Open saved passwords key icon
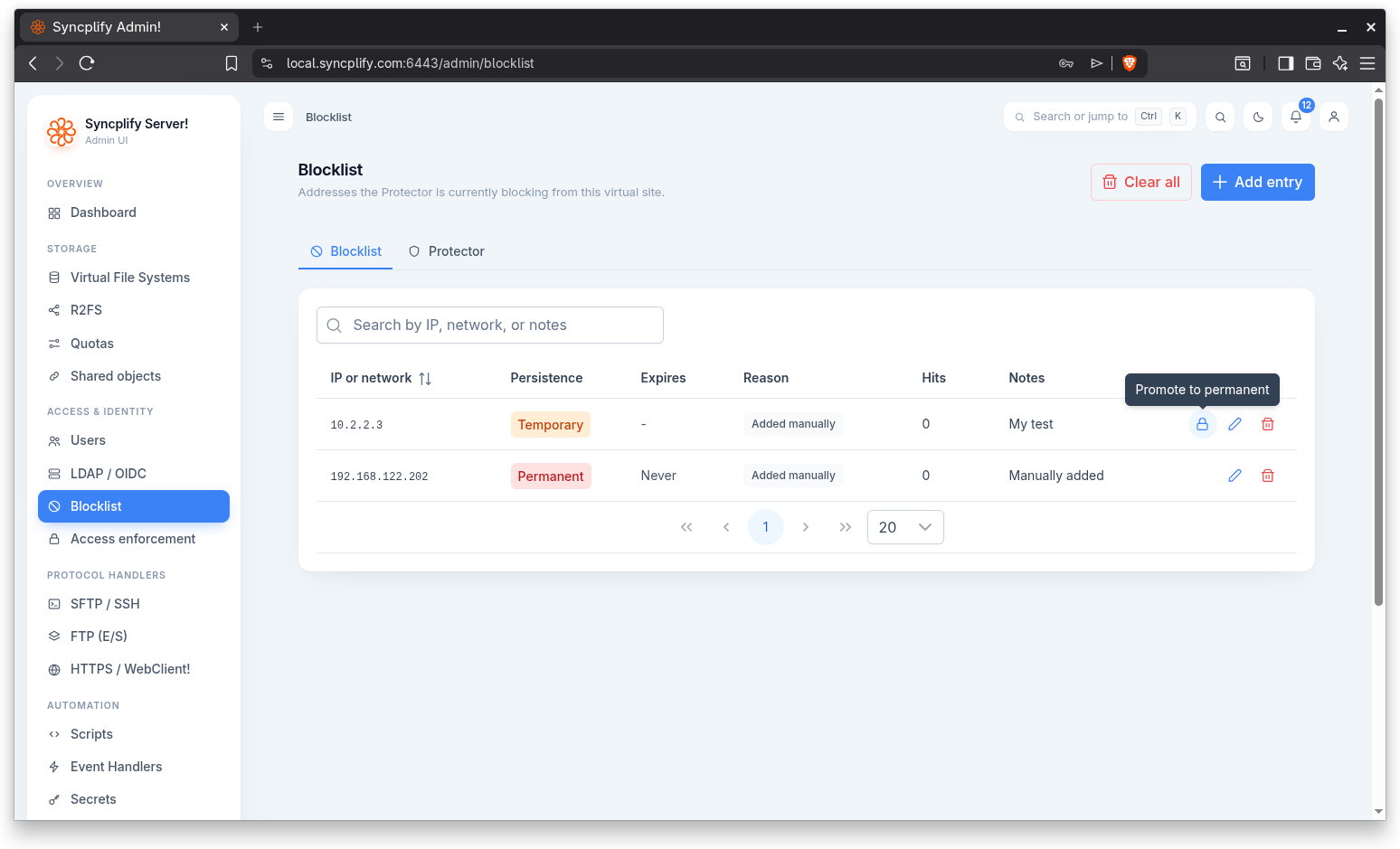1400x849 pixels. [1066, 63]
